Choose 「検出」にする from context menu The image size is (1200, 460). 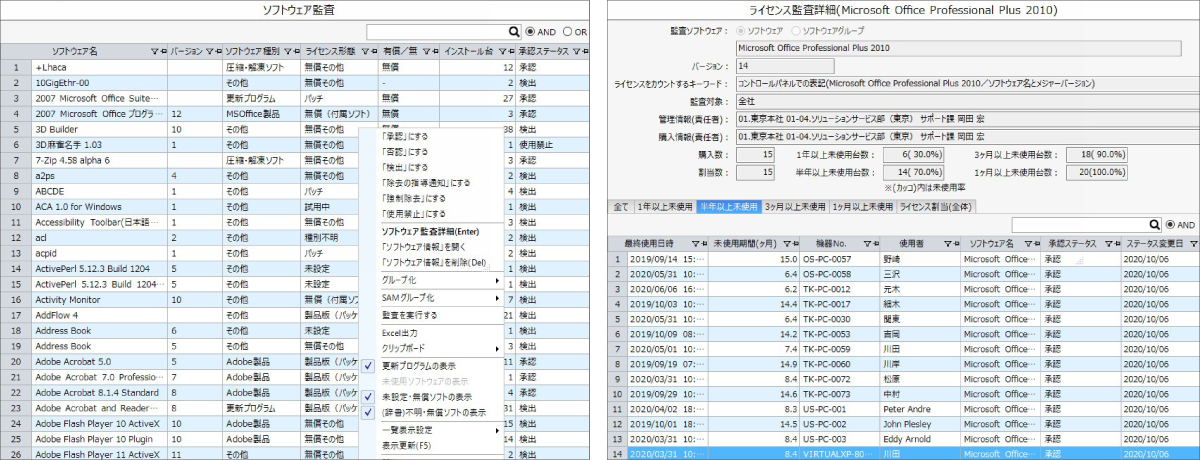tap(406, 167)
